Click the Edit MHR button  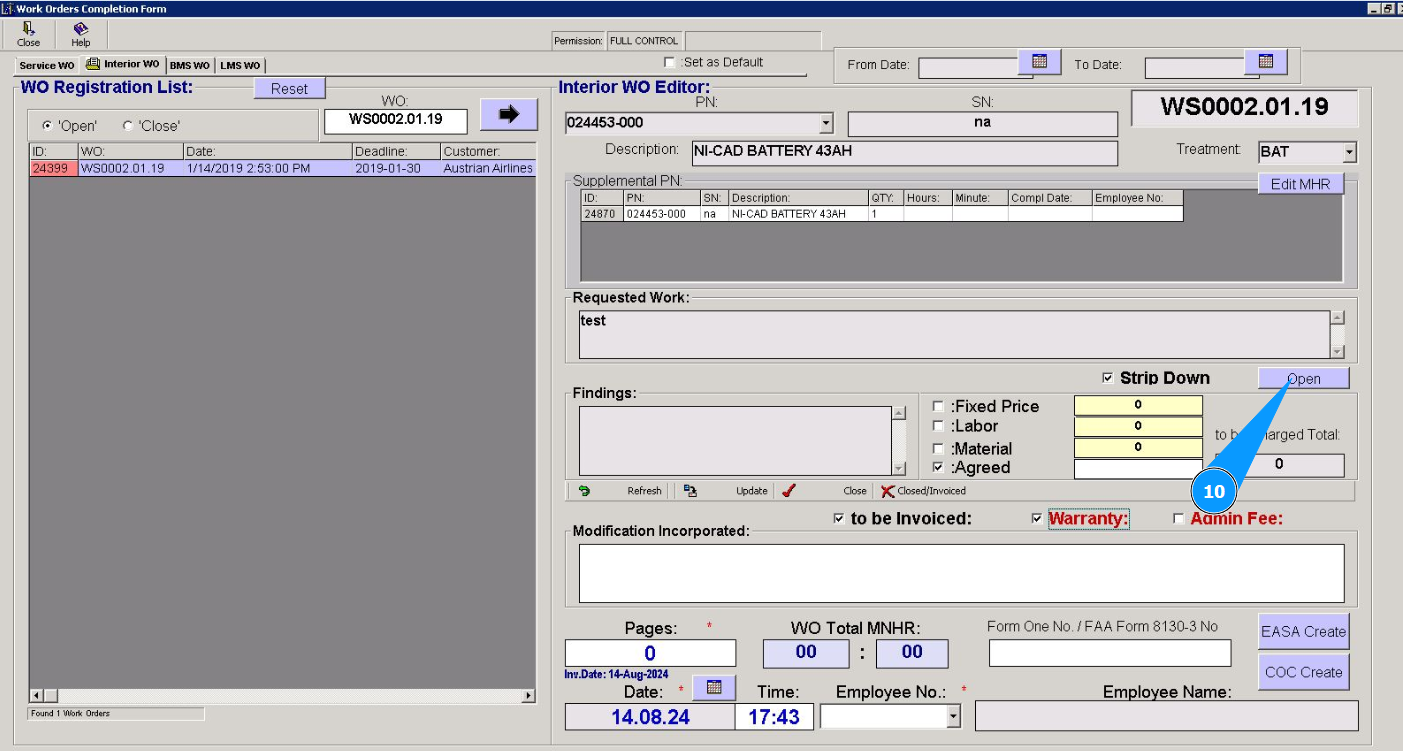[x=1300, y=184]
